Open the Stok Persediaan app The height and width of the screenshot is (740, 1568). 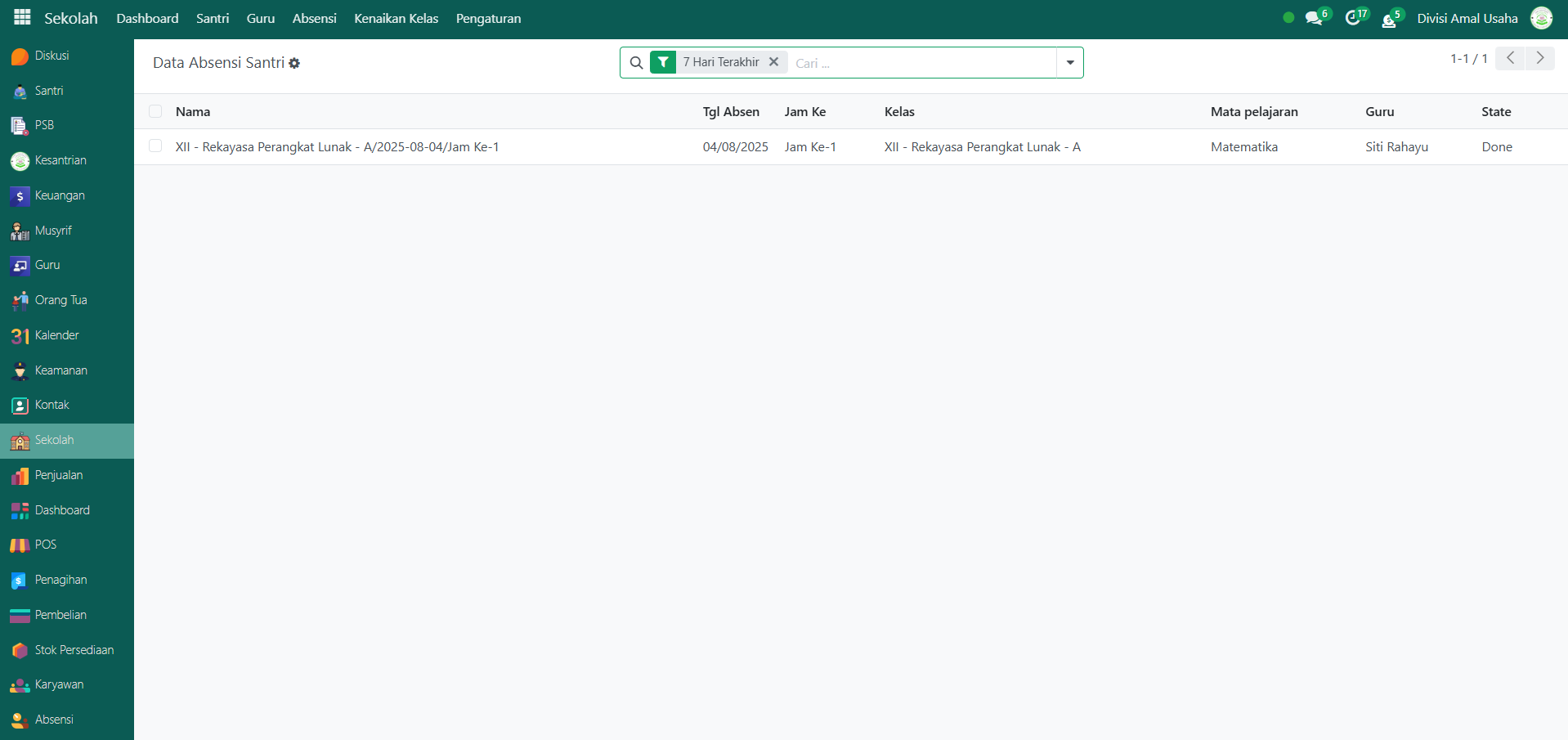[x=74, y=650]
